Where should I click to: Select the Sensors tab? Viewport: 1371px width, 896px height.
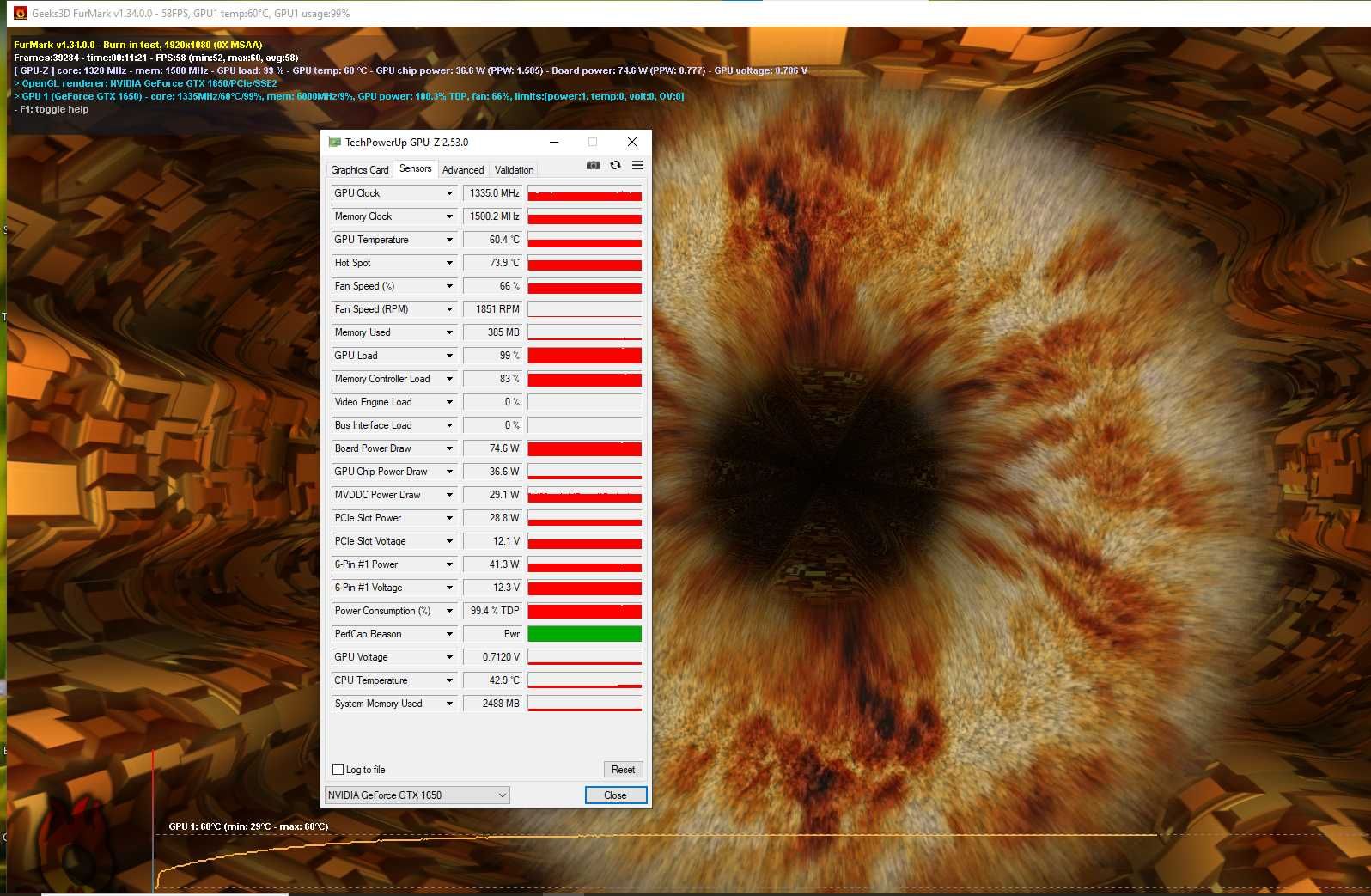tap(416, 168)
